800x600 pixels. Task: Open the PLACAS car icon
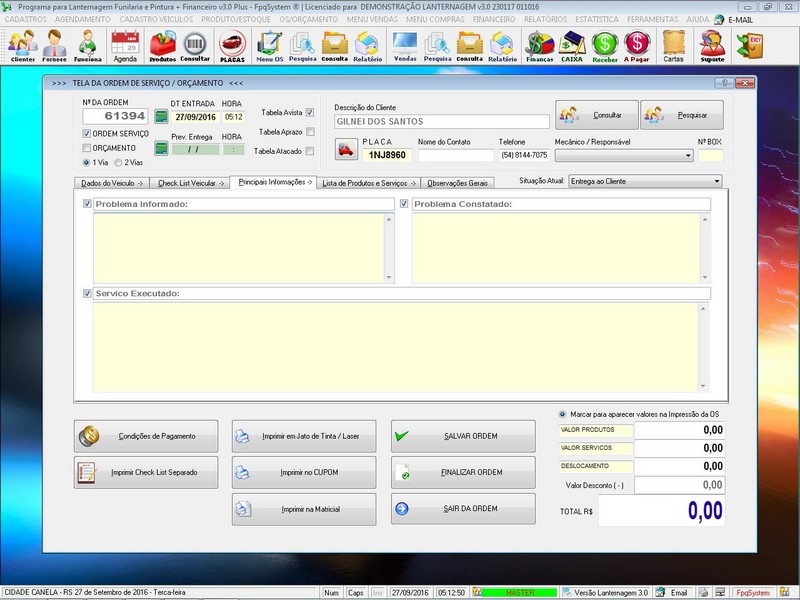232,45
